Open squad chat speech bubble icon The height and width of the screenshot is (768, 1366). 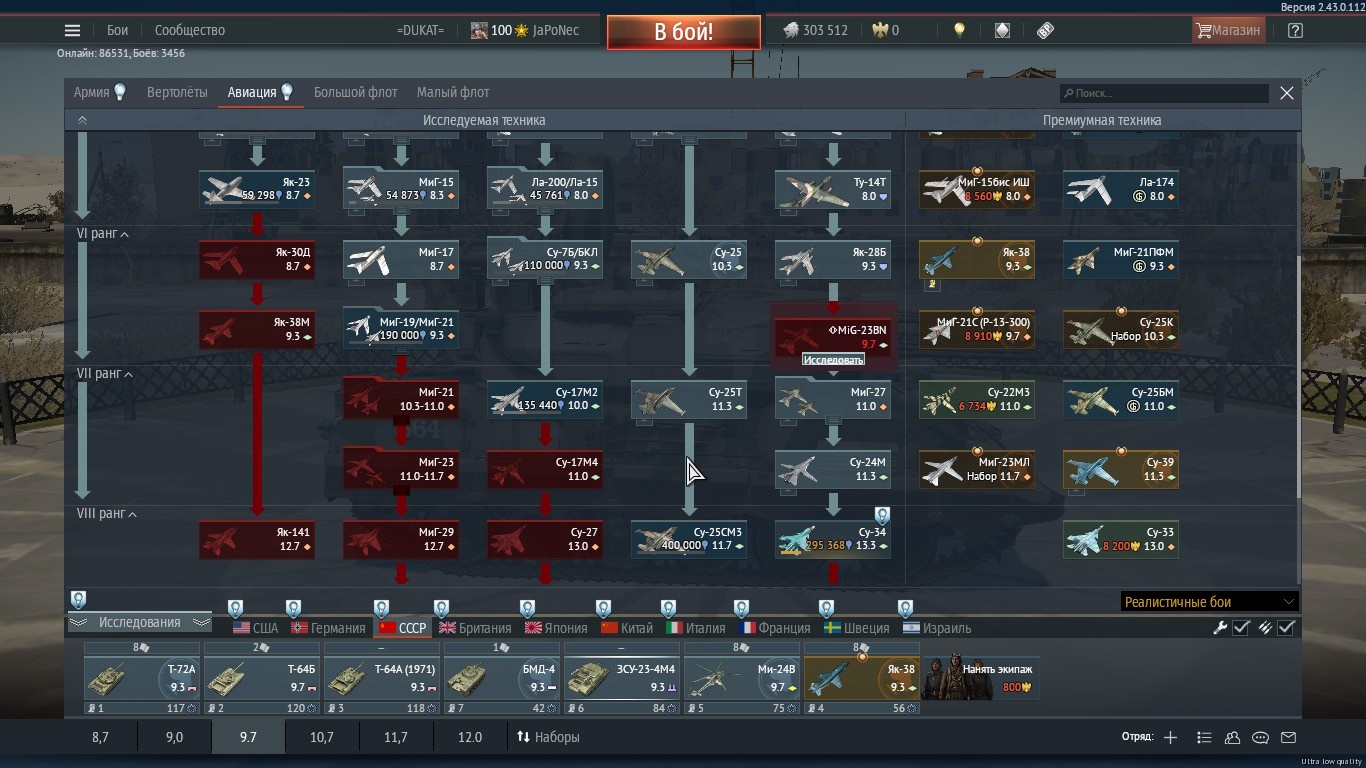tap(1260, 738)
